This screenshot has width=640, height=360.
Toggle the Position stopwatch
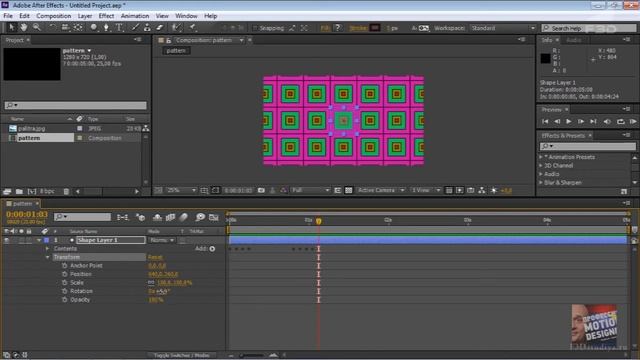64,274
